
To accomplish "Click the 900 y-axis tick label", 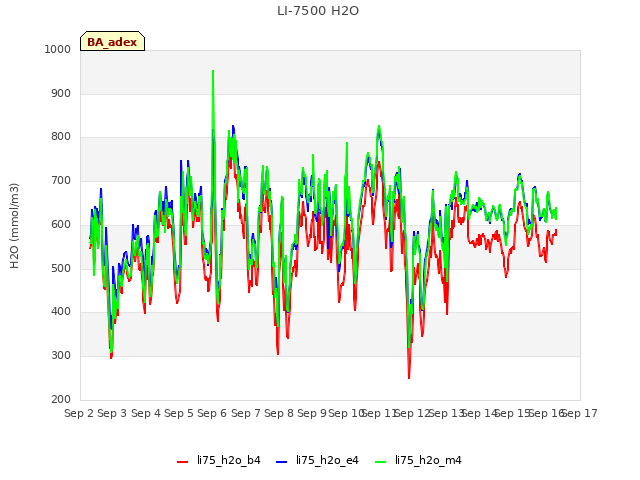I will point(61,93).
